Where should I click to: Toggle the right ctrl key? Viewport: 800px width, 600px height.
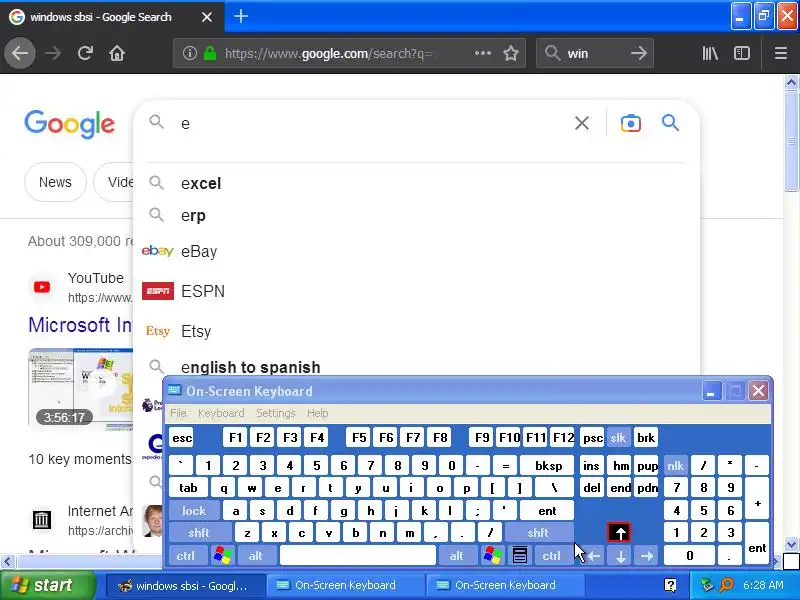click(552, 555)
